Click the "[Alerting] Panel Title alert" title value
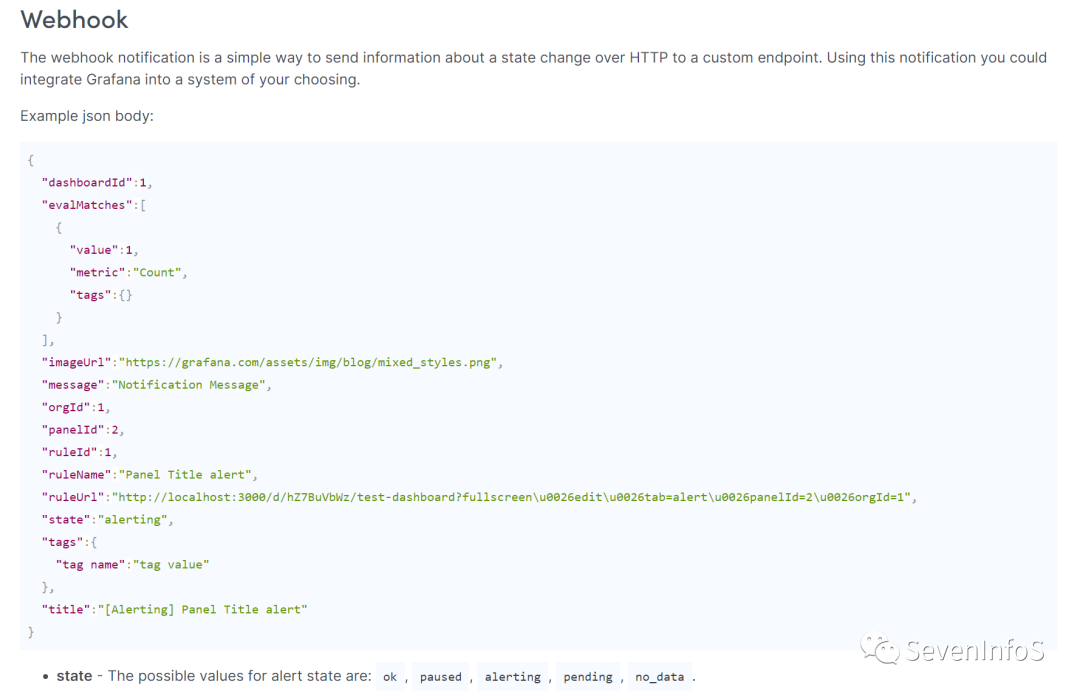Viewport: 1080px width, 696px height. tap(201, 609)
